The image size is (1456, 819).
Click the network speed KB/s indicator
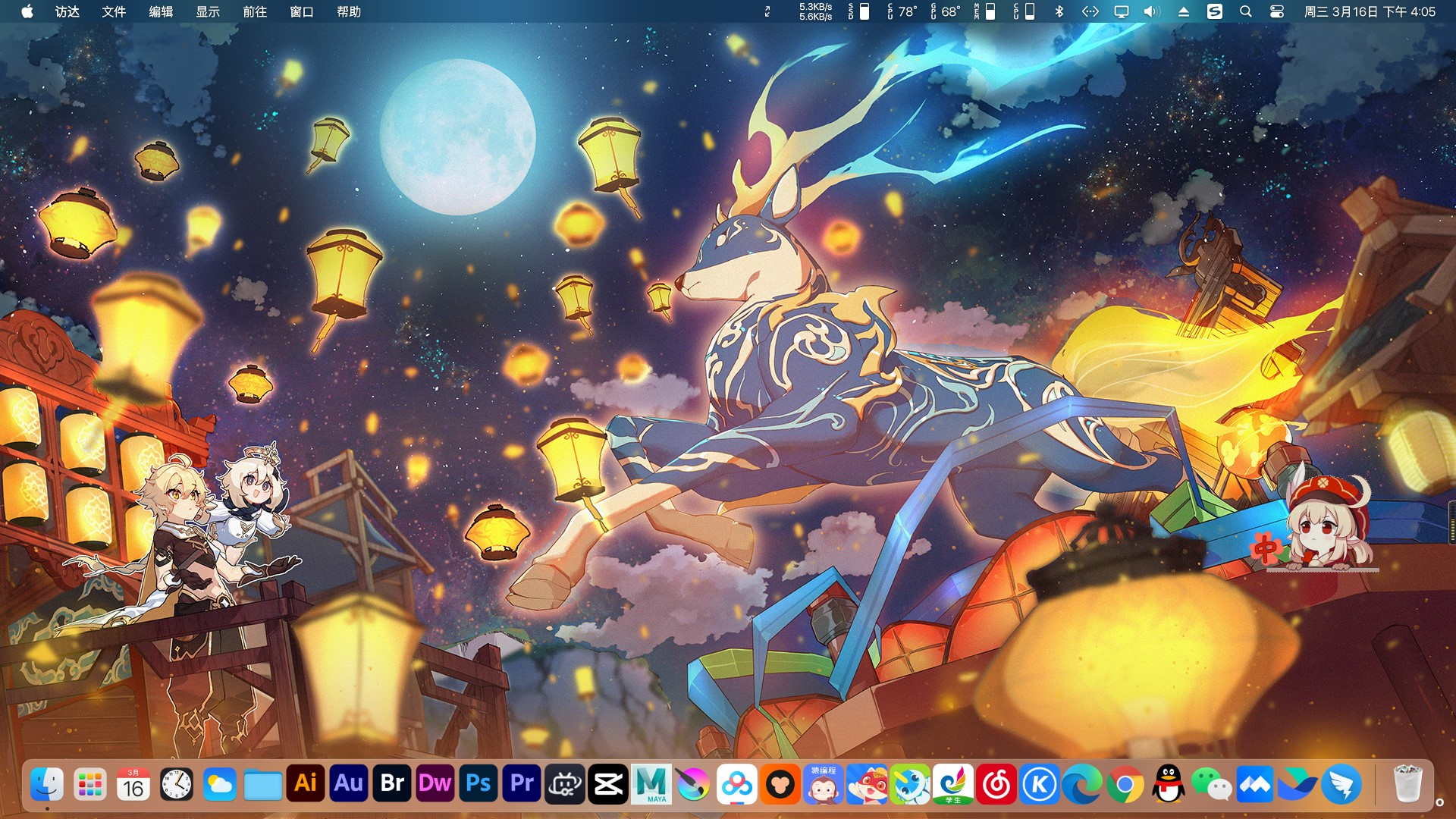pos(816,11)
